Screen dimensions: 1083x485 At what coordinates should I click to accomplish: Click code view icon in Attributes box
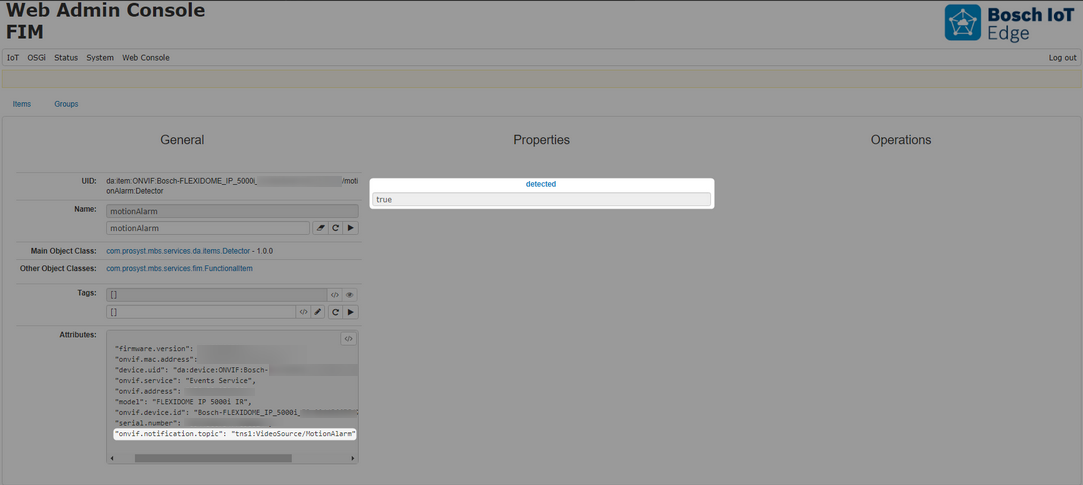click(x=349, y=339)
